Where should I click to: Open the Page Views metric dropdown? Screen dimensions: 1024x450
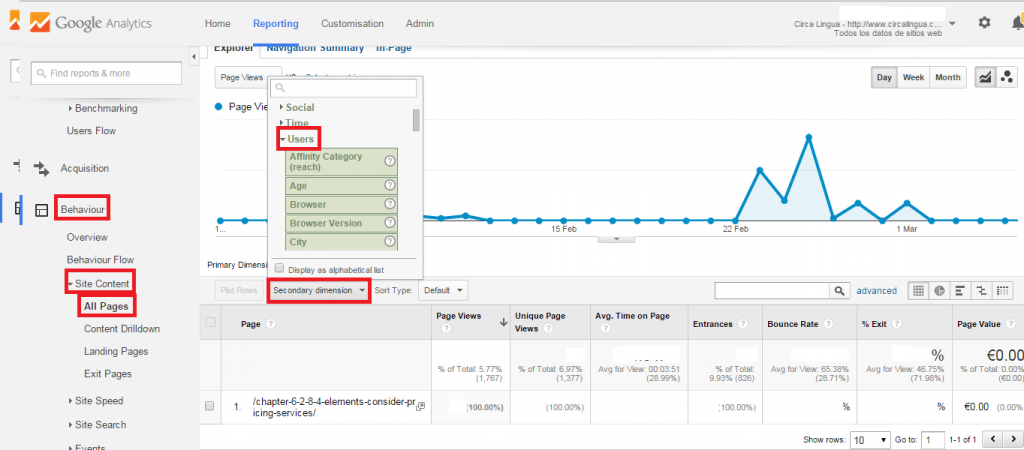click(248, 77)
